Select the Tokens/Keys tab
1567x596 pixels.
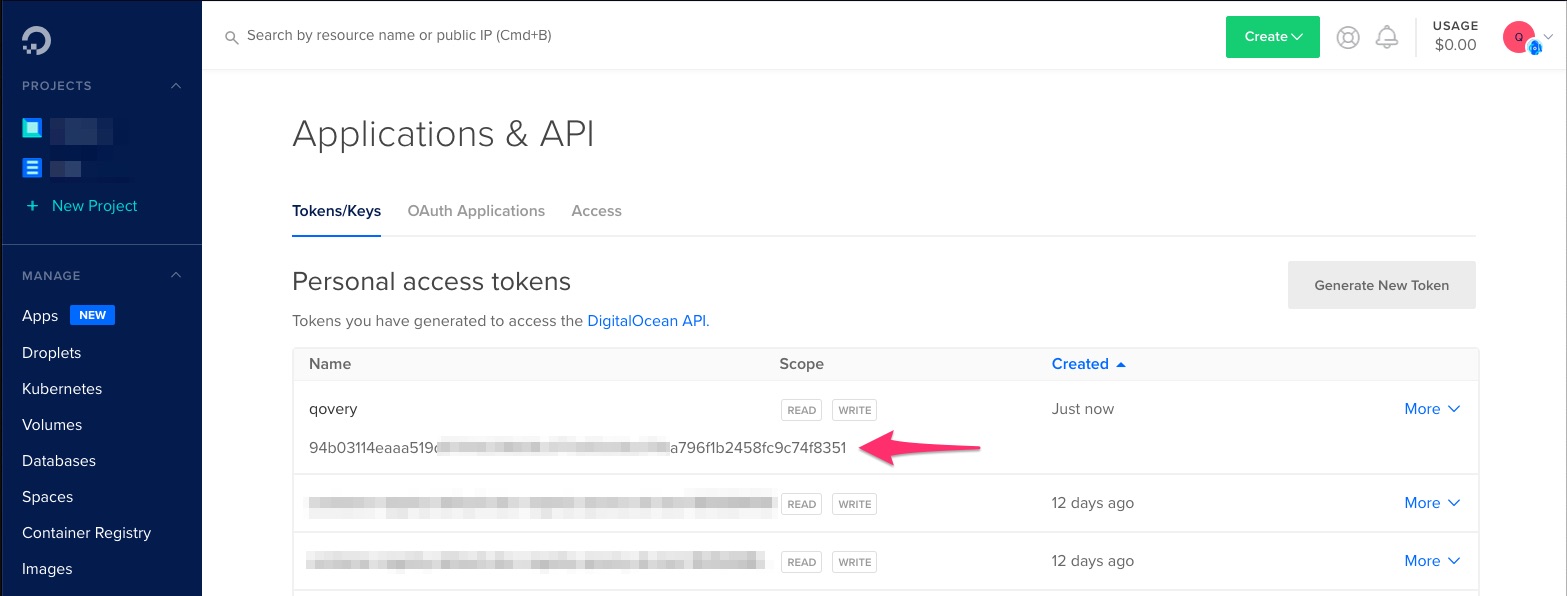tap(336, 211)
